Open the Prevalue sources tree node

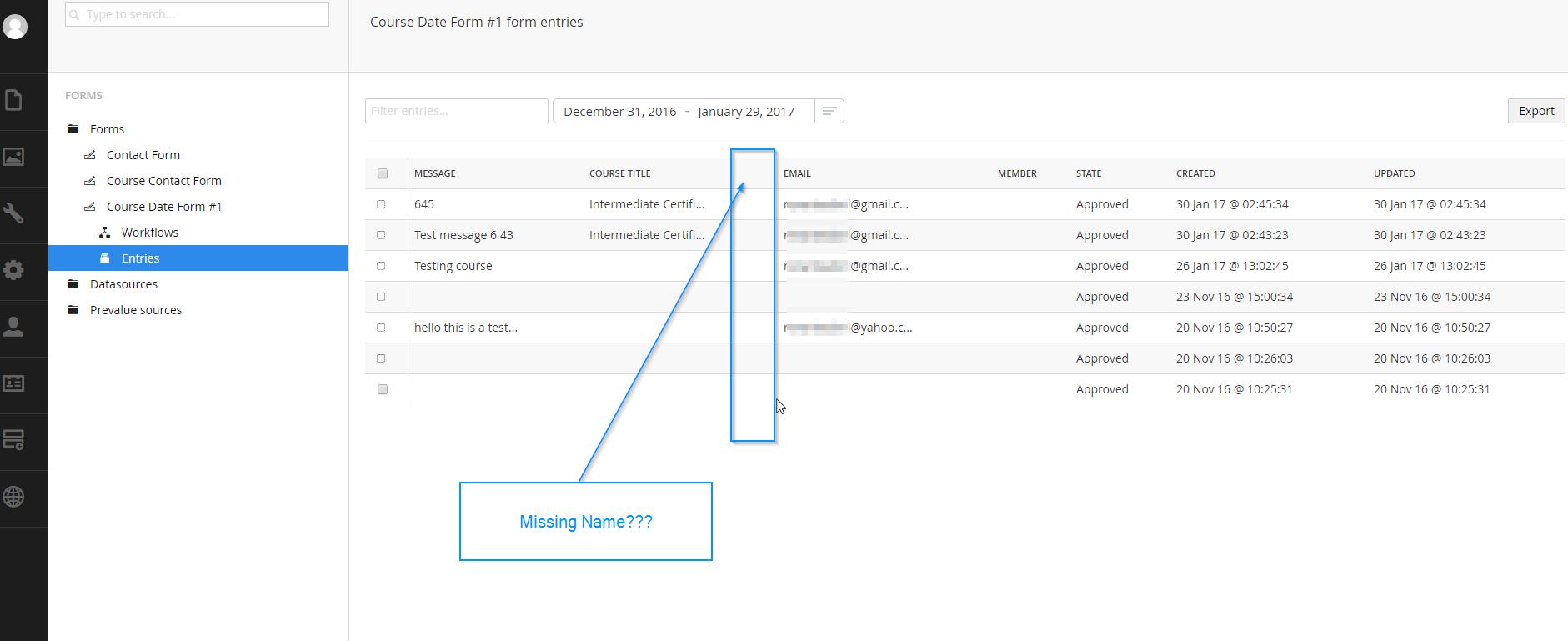click(136, 310)
